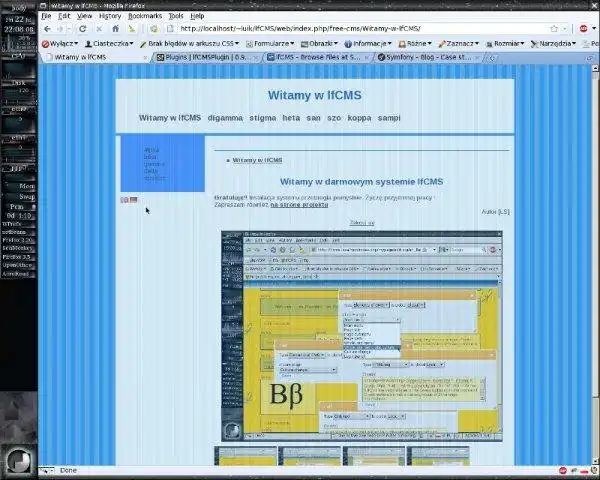Viewport: 600px width, 480px height.
Task: Click the red Adblock icon in the status bar
Action: click(x=563, y=470)
